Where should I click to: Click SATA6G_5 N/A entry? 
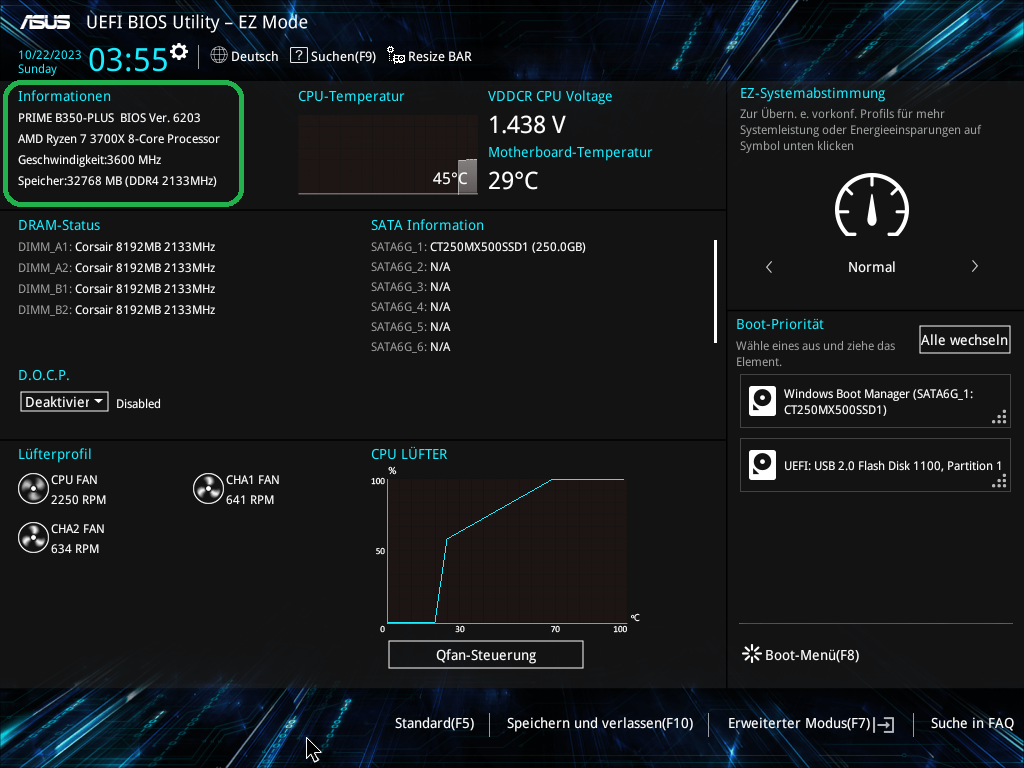411,327
